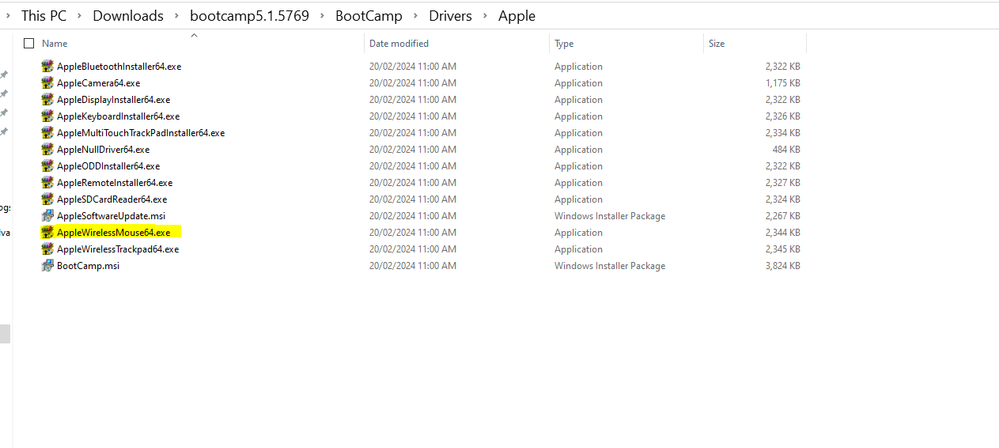
Task: Expand the chevron after Downloads
Action: tap(176, 16)
